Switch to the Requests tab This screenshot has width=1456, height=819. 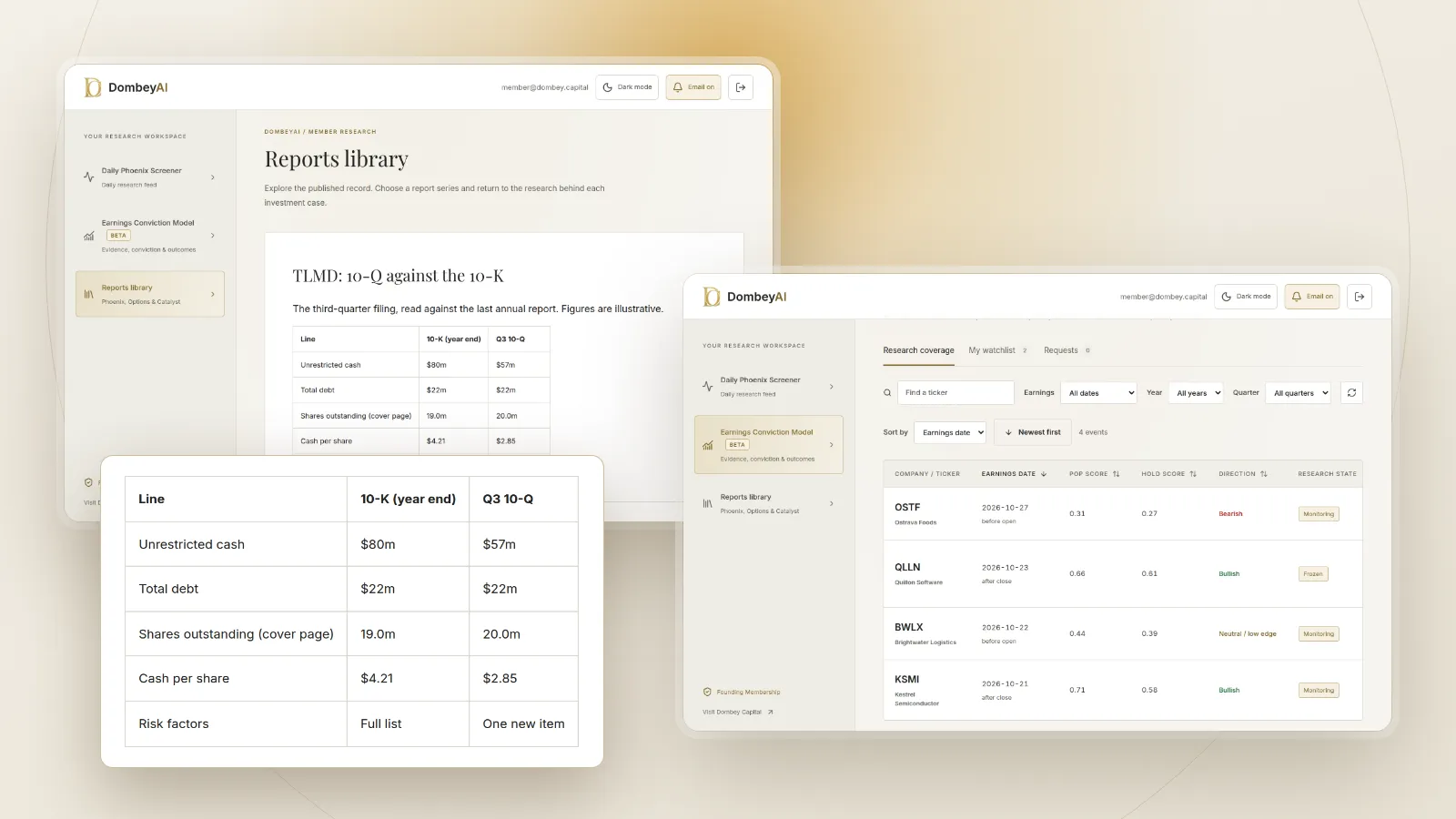tap(1067, 350)
